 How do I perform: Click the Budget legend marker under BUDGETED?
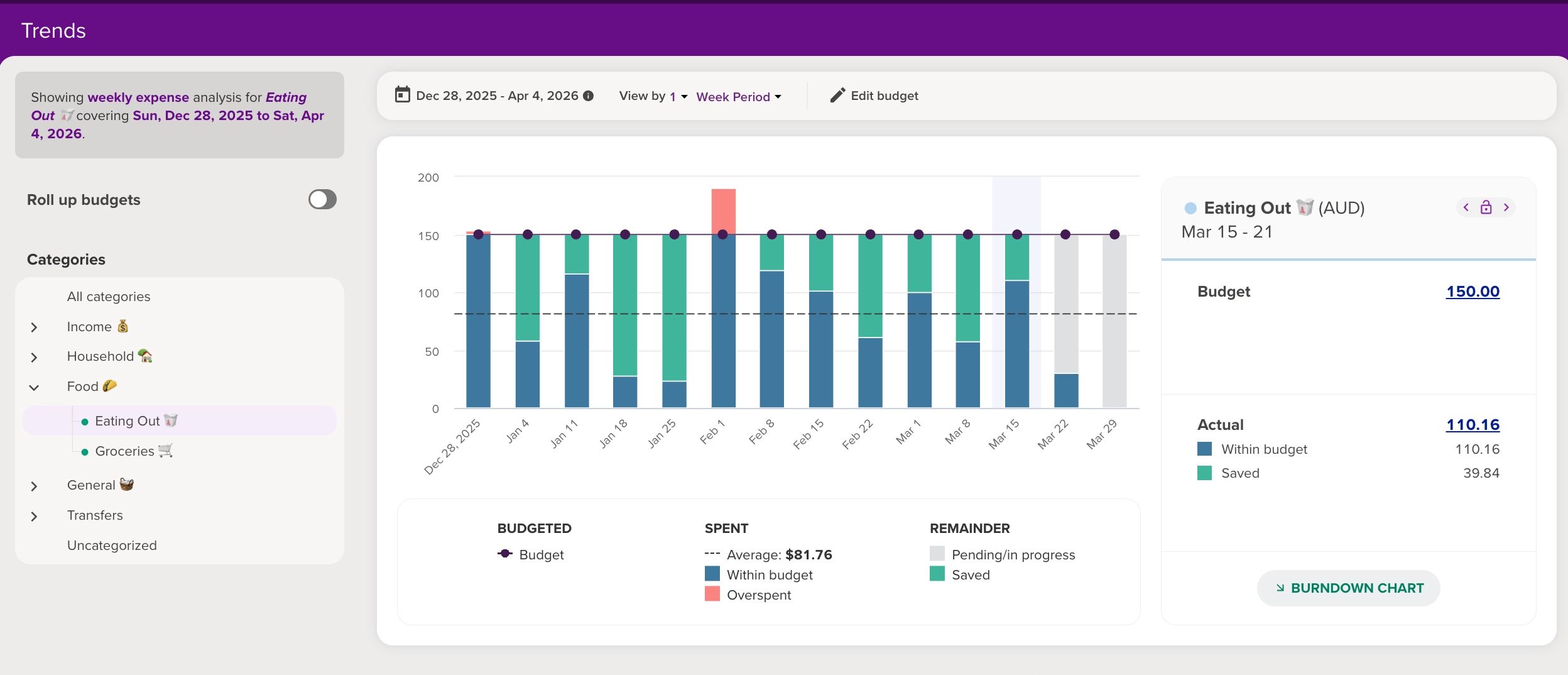[x=505, y=554]
